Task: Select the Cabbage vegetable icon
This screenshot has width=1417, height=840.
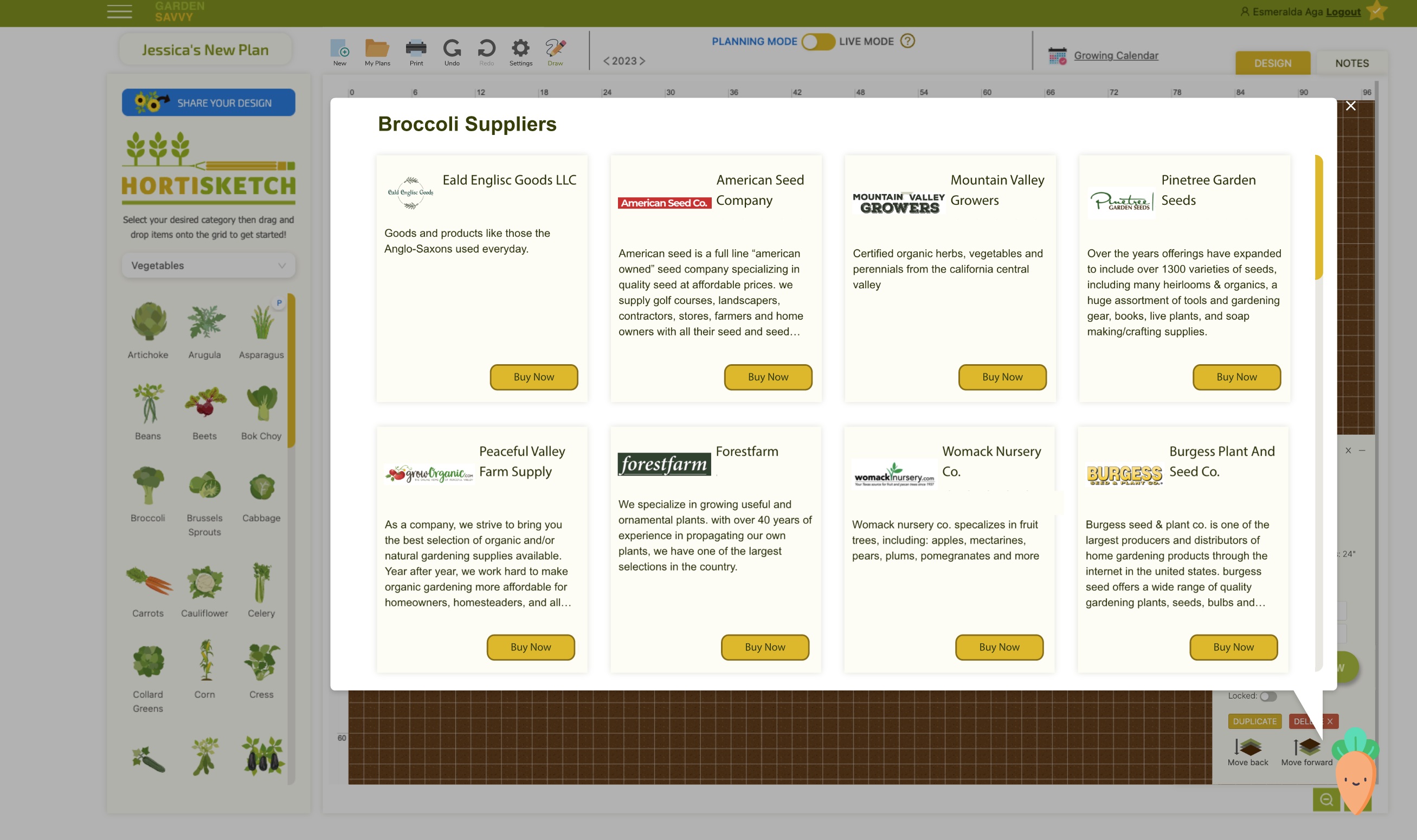Action: 261,487
